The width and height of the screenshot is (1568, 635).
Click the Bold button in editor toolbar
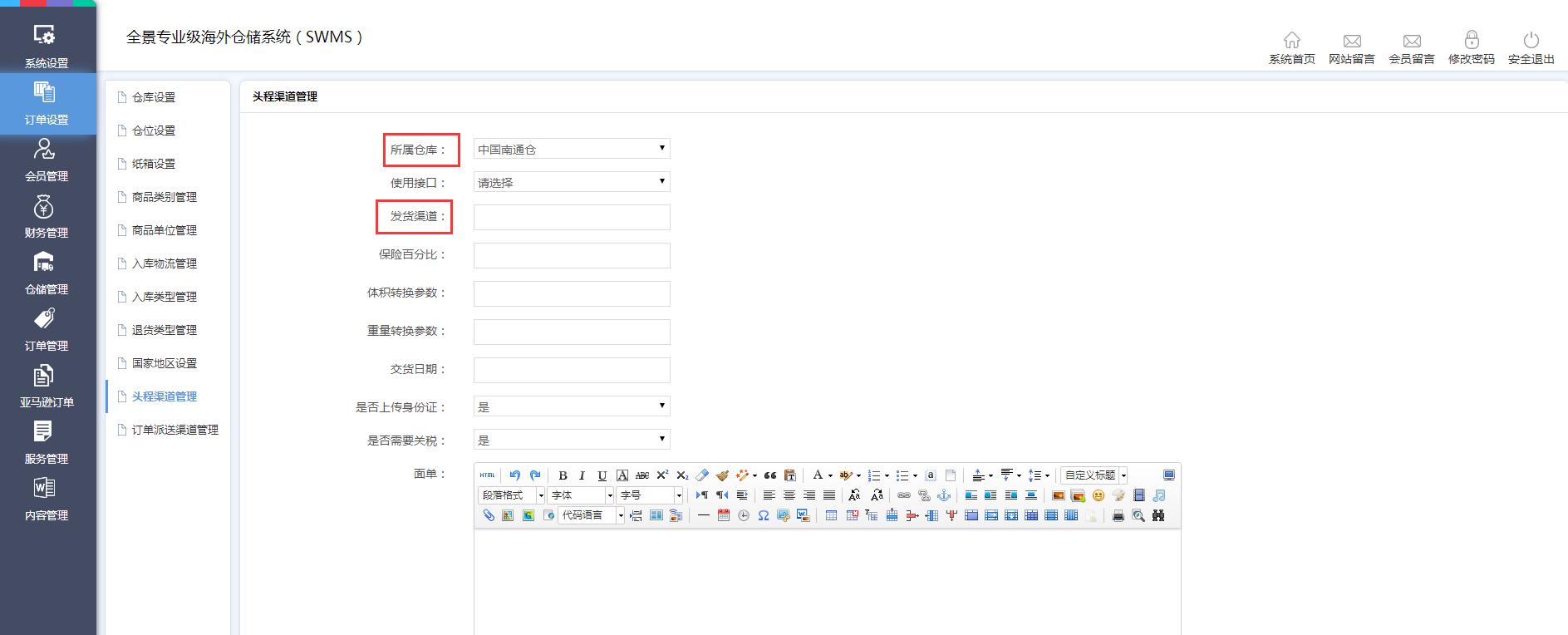click(563, 475)
